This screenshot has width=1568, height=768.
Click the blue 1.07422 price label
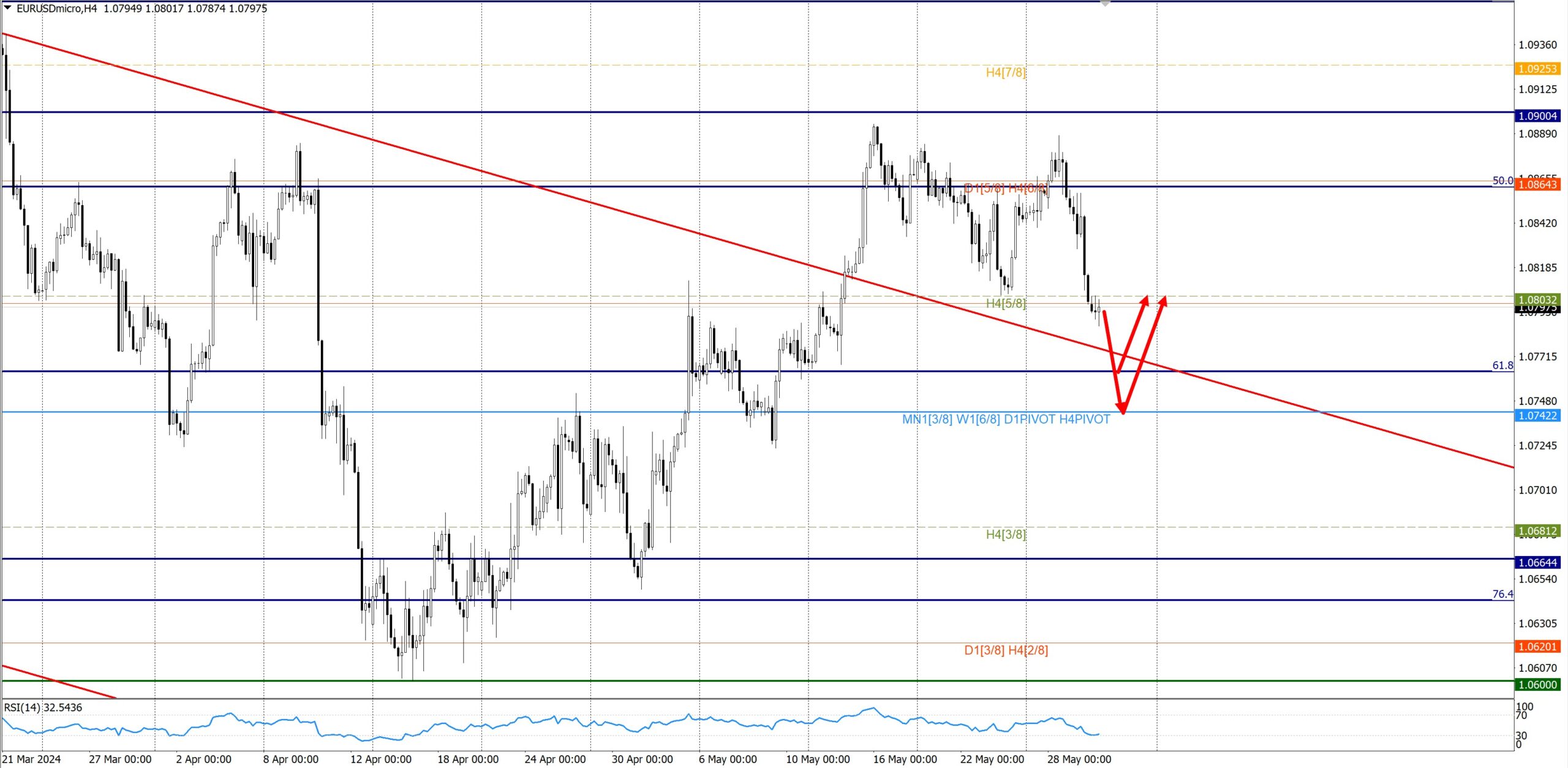pyautogui.click(x=1537, y=416)
